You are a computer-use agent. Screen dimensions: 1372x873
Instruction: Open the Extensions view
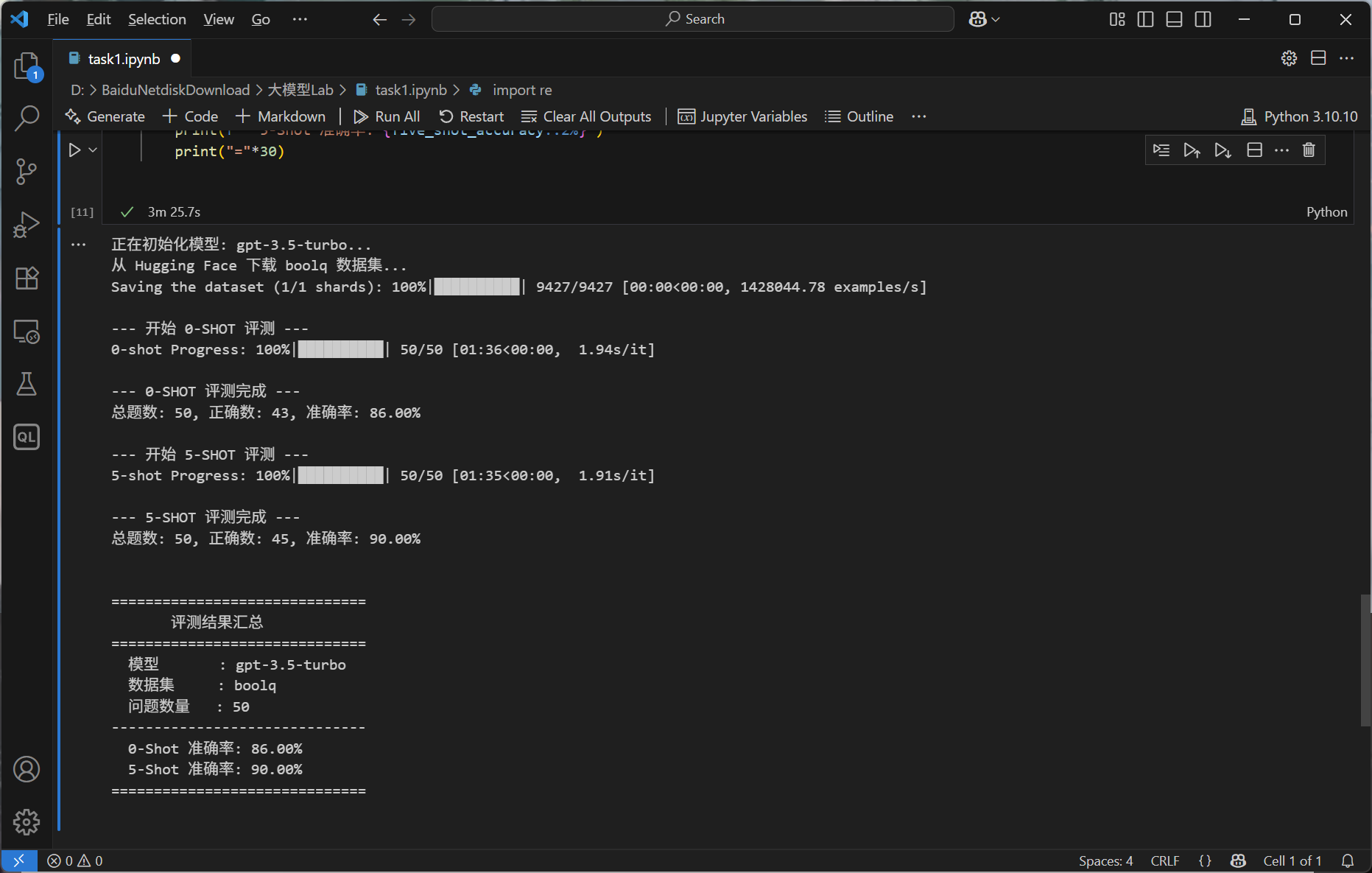pos(27,278)
